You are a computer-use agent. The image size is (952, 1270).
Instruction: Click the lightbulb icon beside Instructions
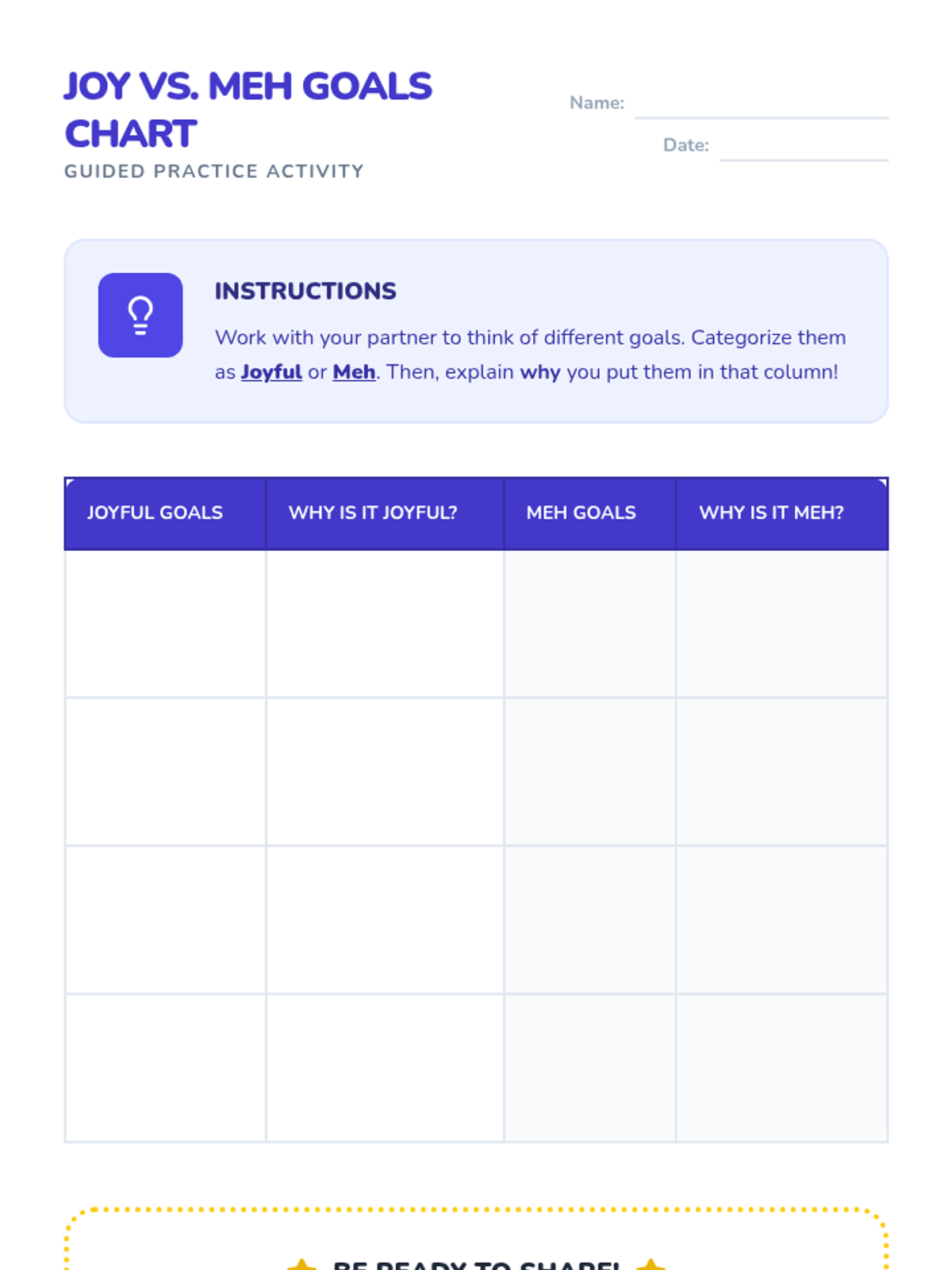coord(140,315)
